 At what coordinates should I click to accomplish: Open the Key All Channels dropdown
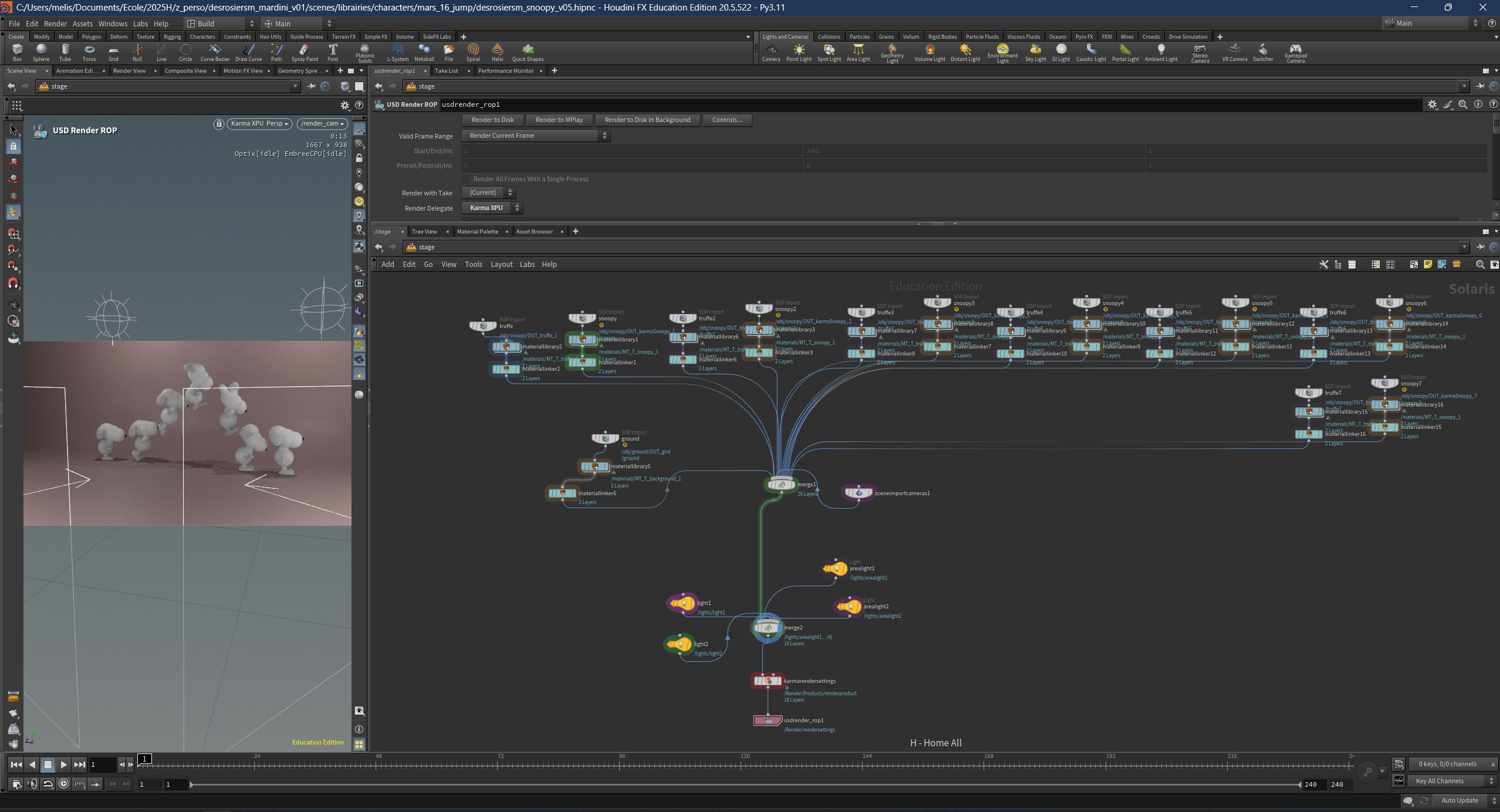1451,781
